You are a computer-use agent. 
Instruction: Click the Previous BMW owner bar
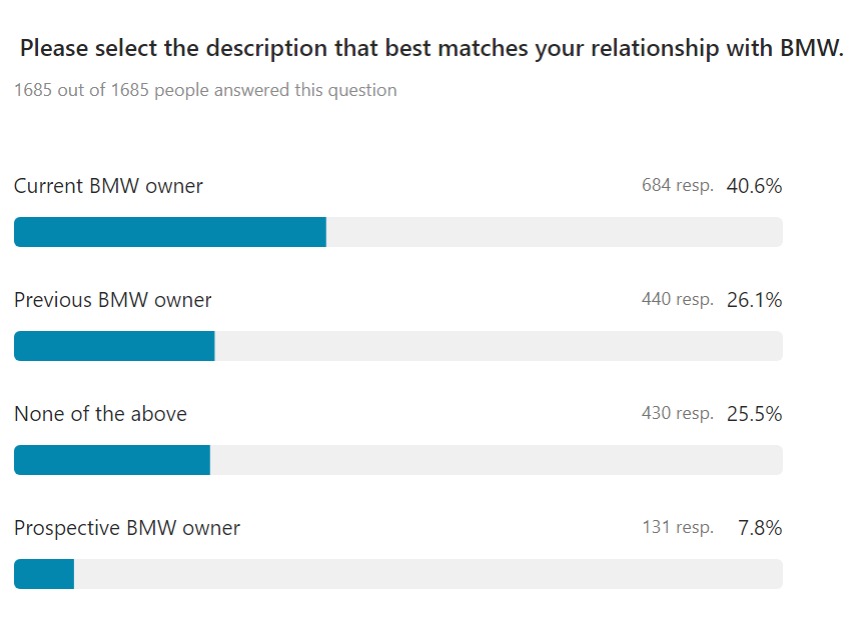click(x=398, y=346)
